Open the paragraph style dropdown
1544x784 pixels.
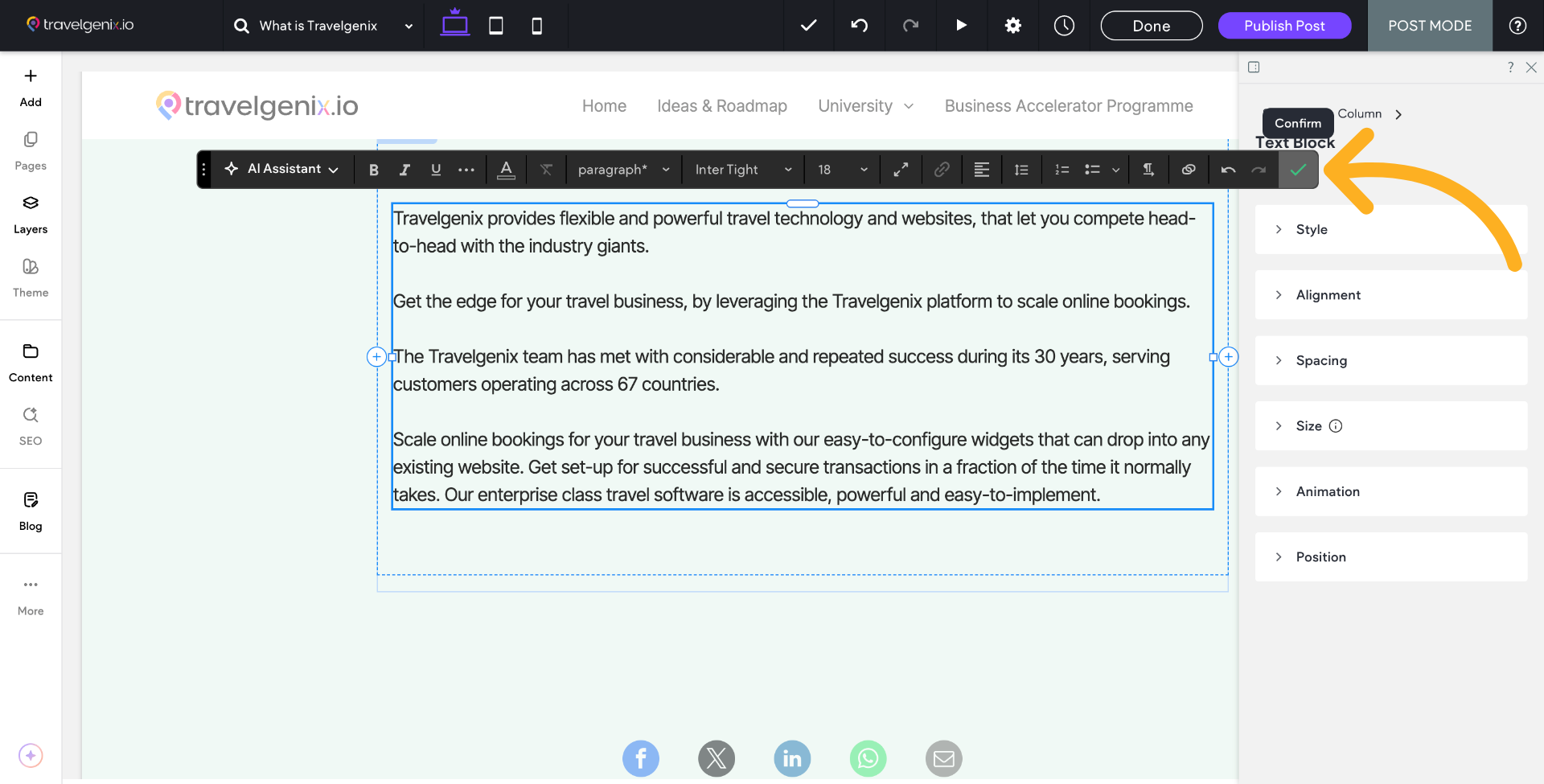click(623, 169)
